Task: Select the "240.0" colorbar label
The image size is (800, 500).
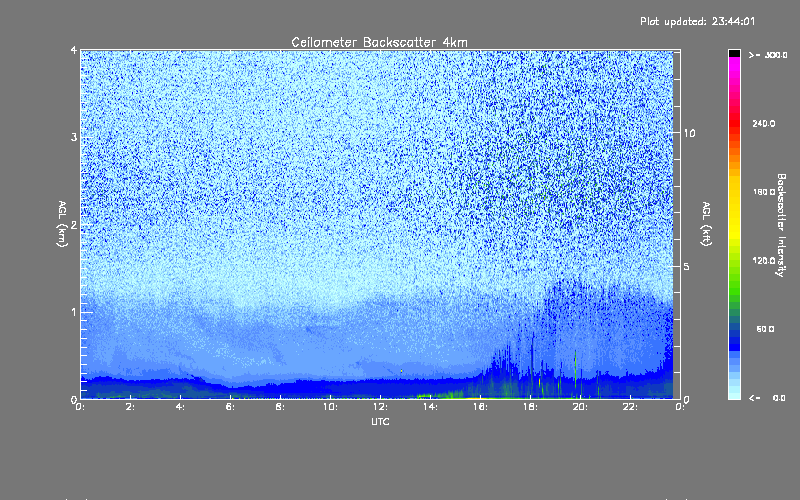Action: coord(764,124)
